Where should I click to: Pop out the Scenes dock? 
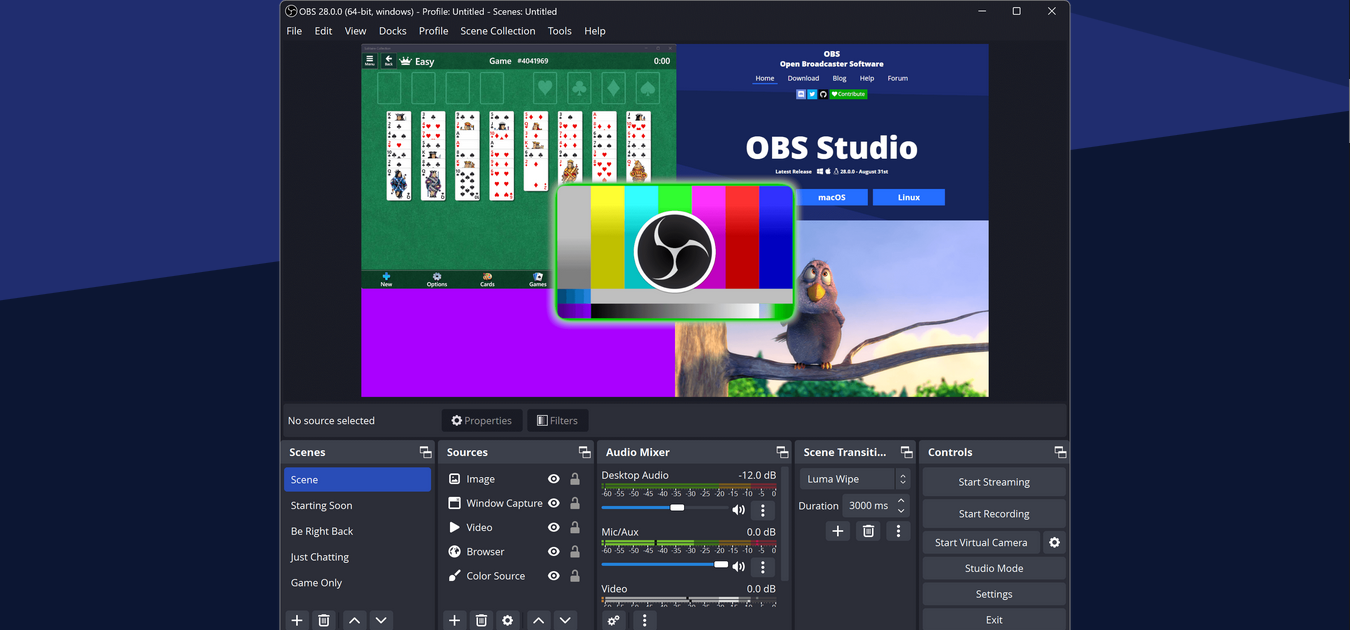[x=425, y=452]
